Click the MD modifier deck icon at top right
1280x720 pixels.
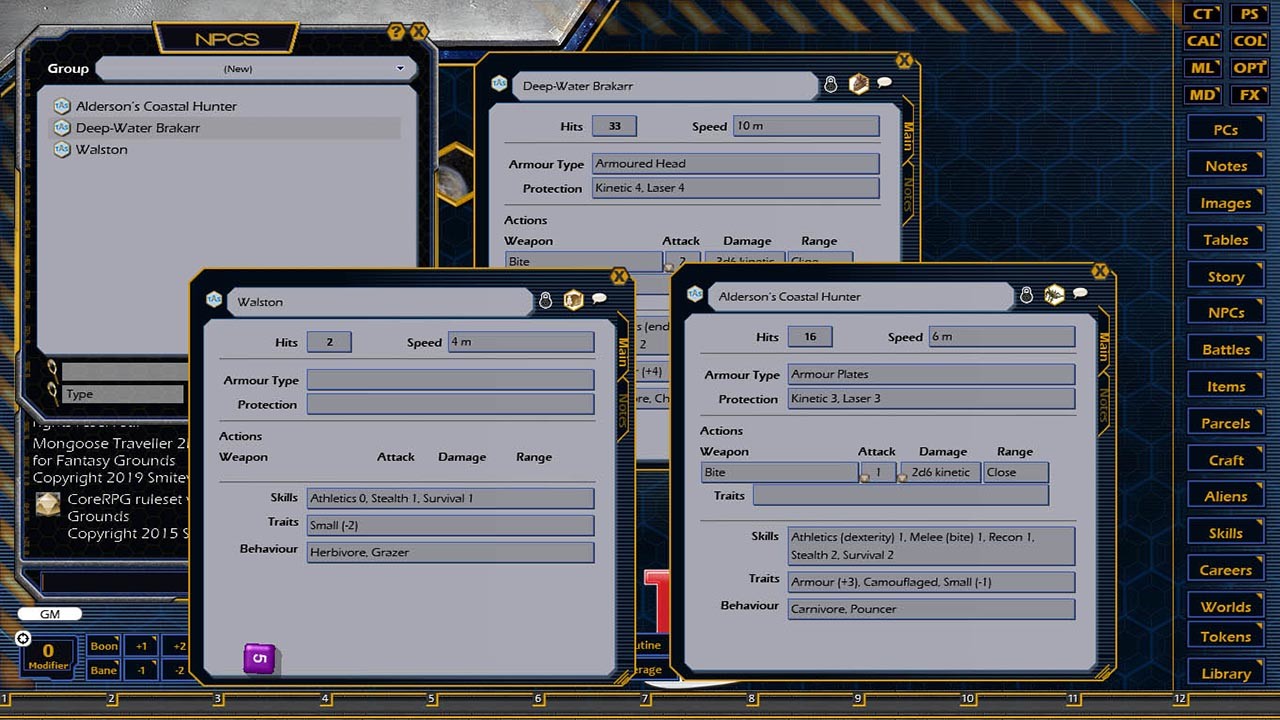tap(1201, 95)
